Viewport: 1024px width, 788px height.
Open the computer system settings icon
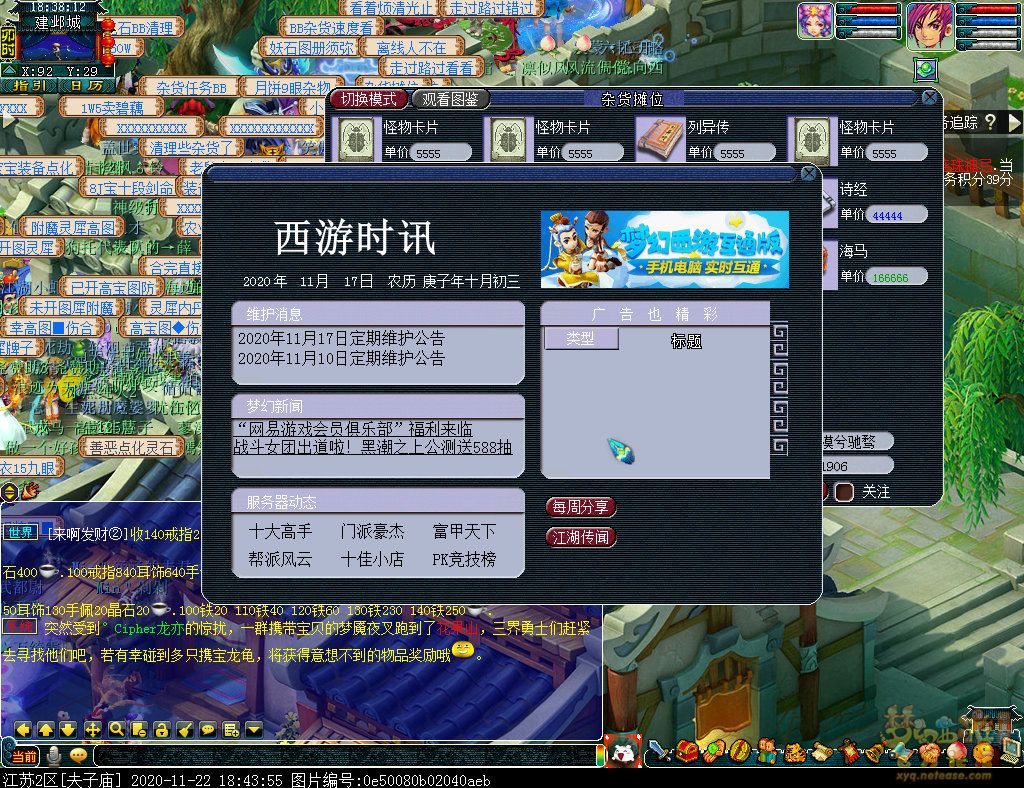click(x=1010, y=753)
